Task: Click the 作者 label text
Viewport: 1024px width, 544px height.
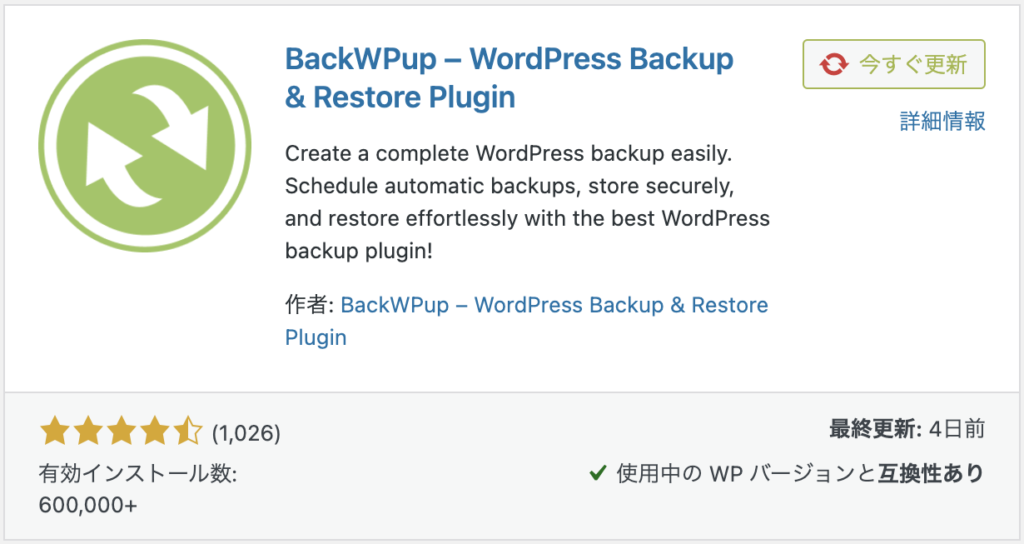Action: [x=308, y=305]
